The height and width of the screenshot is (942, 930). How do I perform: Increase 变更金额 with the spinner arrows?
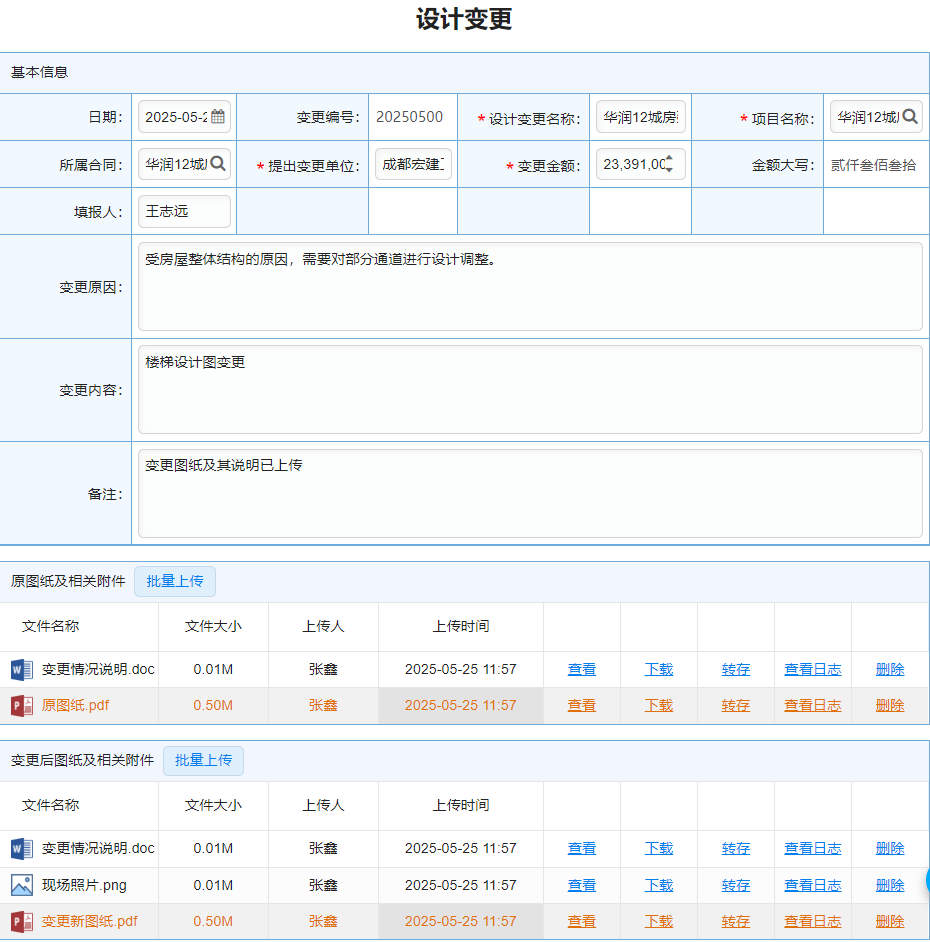coord(669,158)
